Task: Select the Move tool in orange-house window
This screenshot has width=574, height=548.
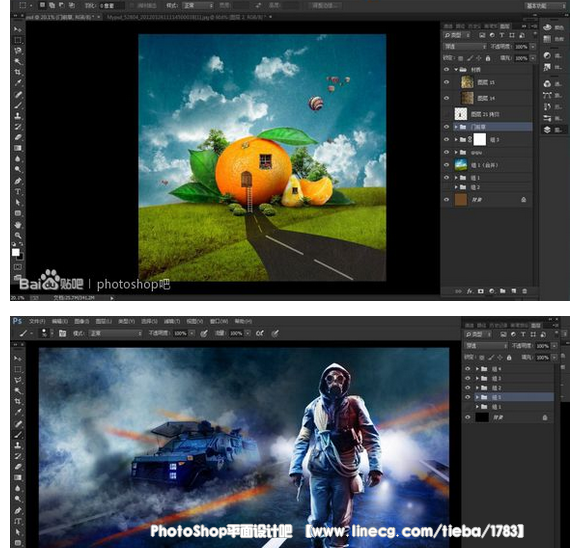Action: point(17,29)
